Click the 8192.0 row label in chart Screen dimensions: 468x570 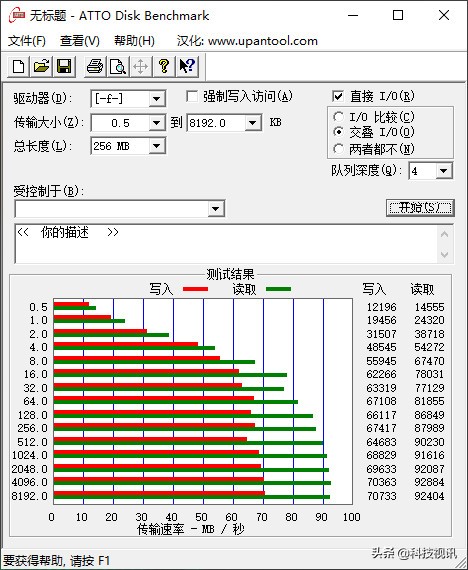(x=29, y=496)
